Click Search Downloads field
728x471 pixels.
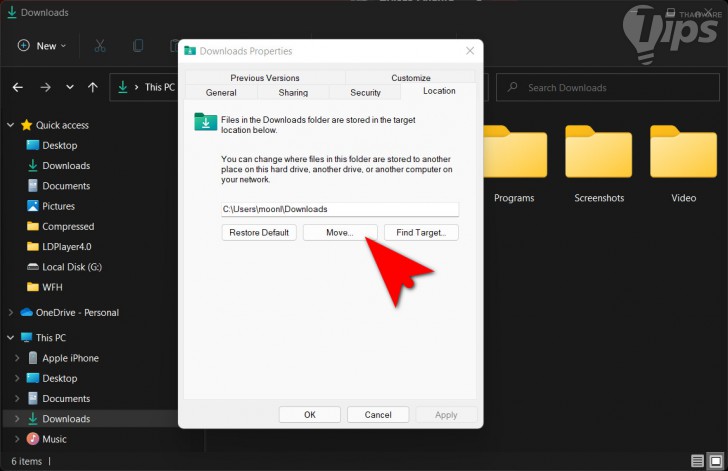pyautogui.click(x=608, y=87)
